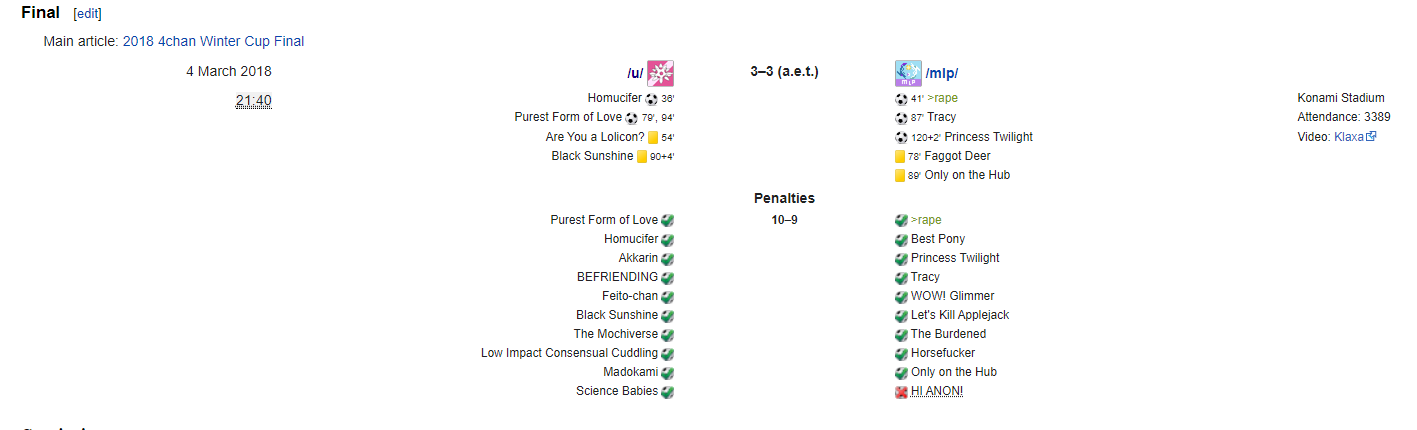Click the missed penalty icon beside HI ANON!

901,391
